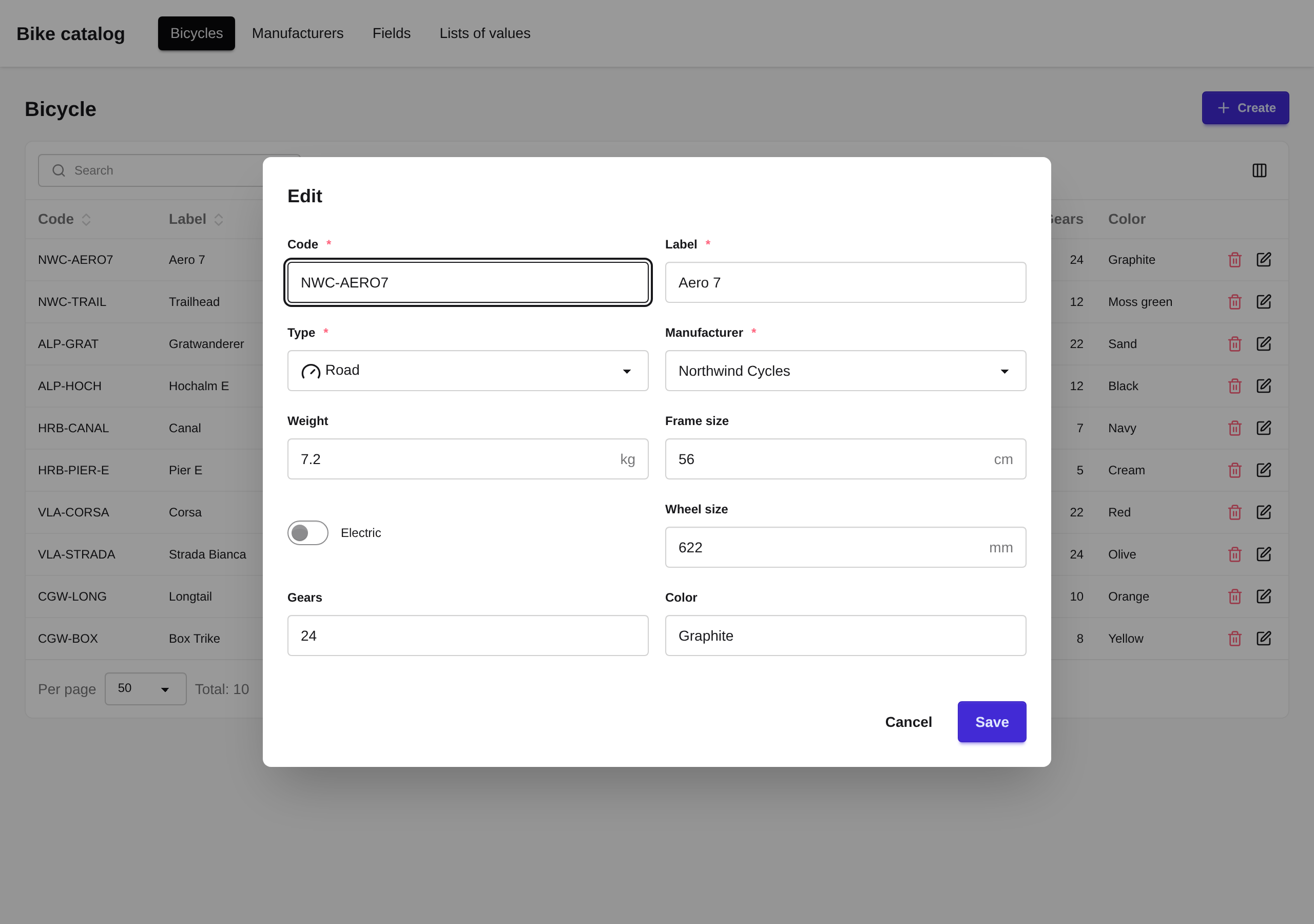
Task: Delete the ALP-GRAT Sand row
Action: pos(1234,344)
